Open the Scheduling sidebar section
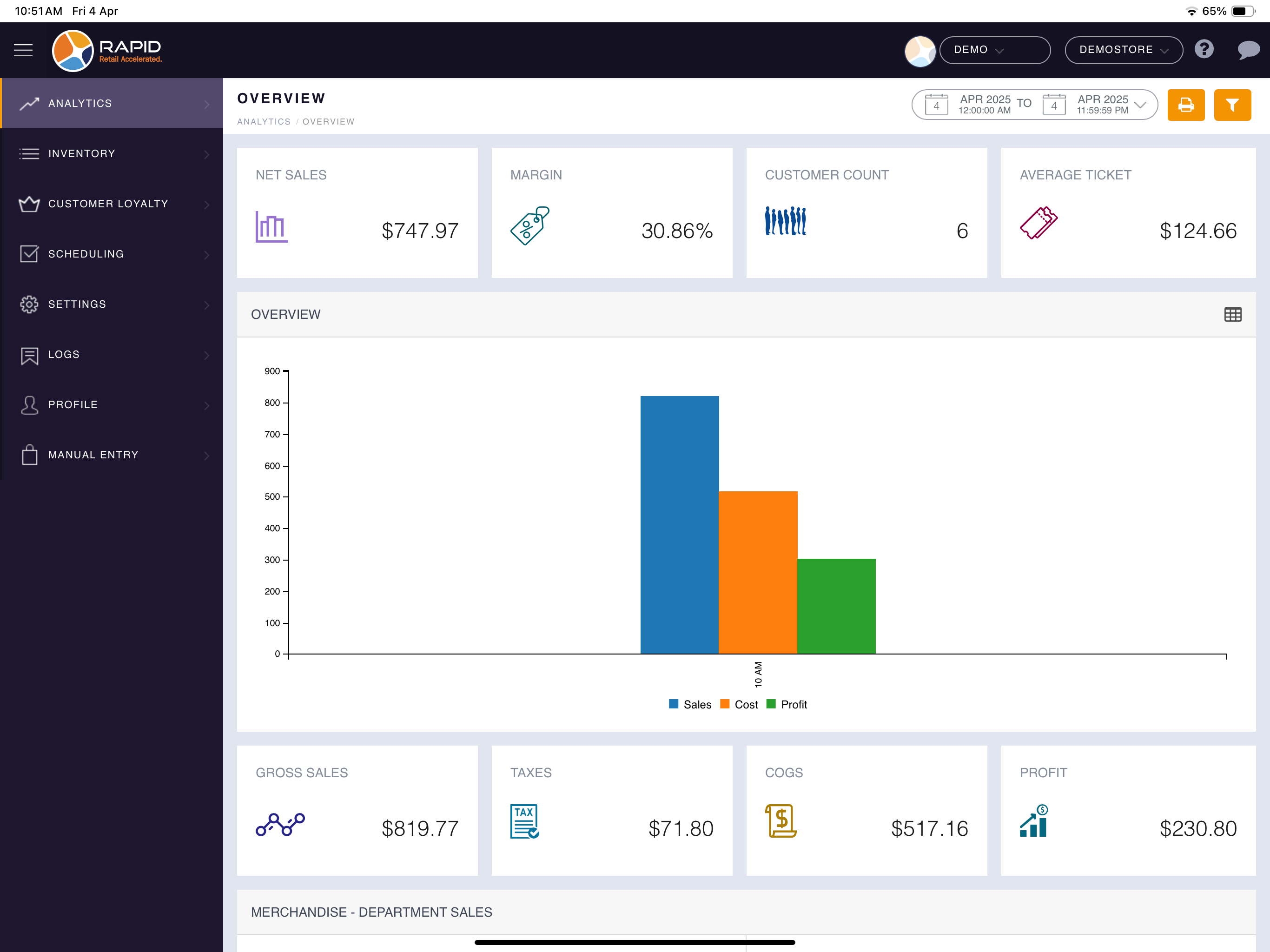The width and height of the screenshot is (1270, 952). tap(112, 254)
